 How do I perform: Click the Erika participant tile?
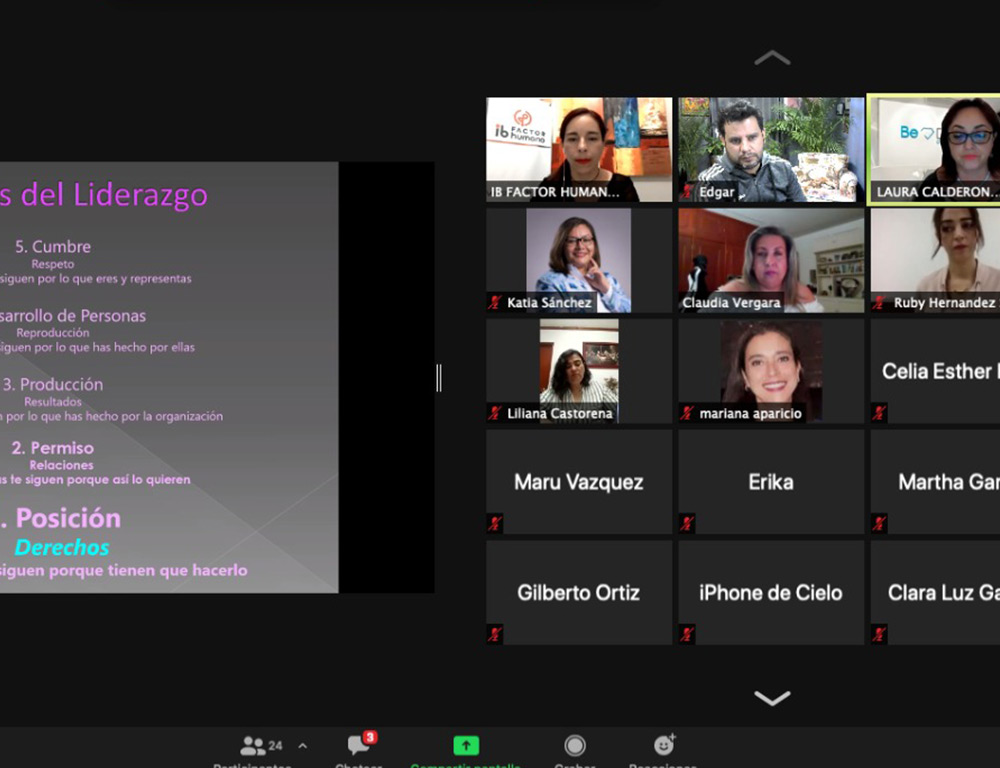point(771,482)
